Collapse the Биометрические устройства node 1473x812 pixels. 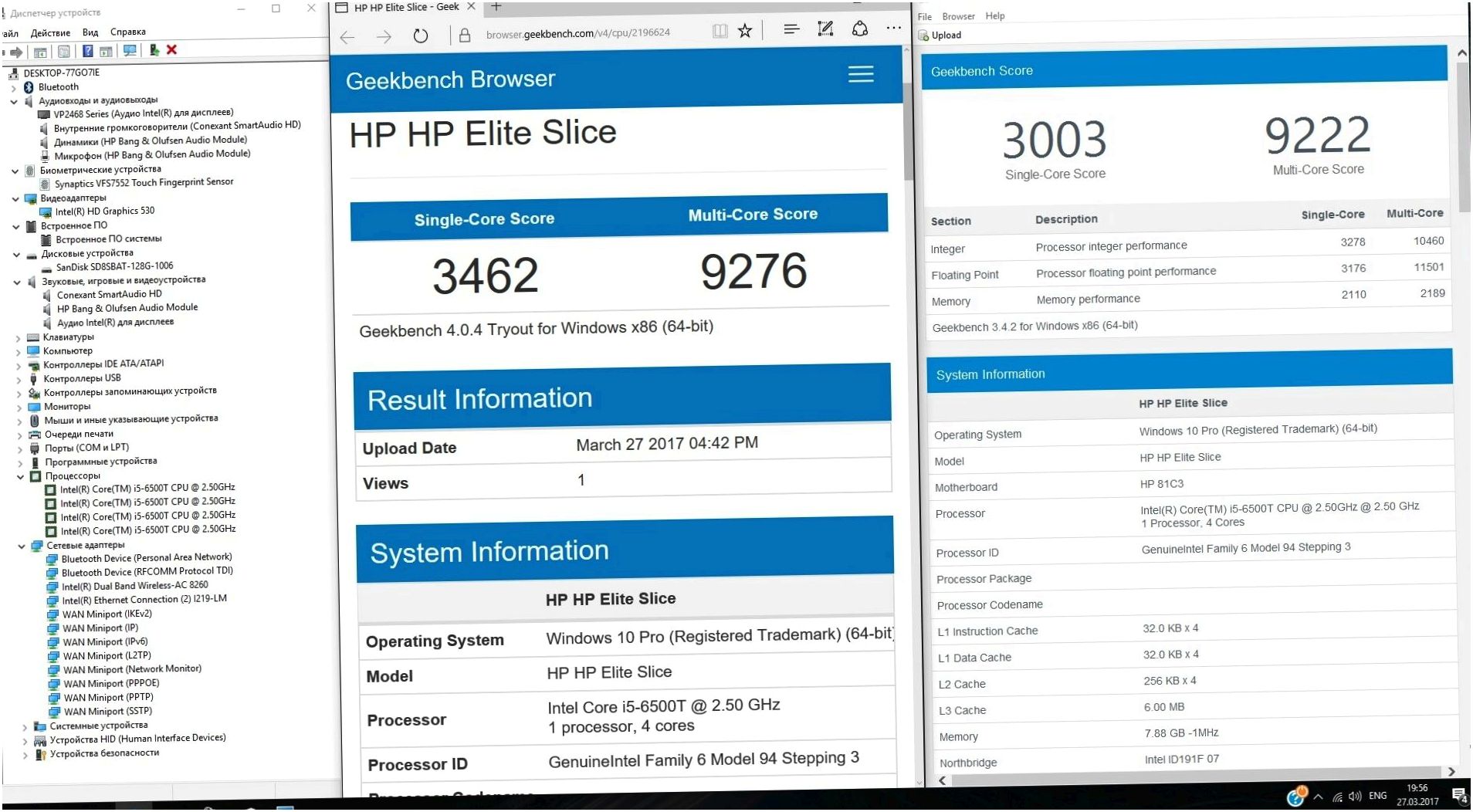click(x=15, y=171)
